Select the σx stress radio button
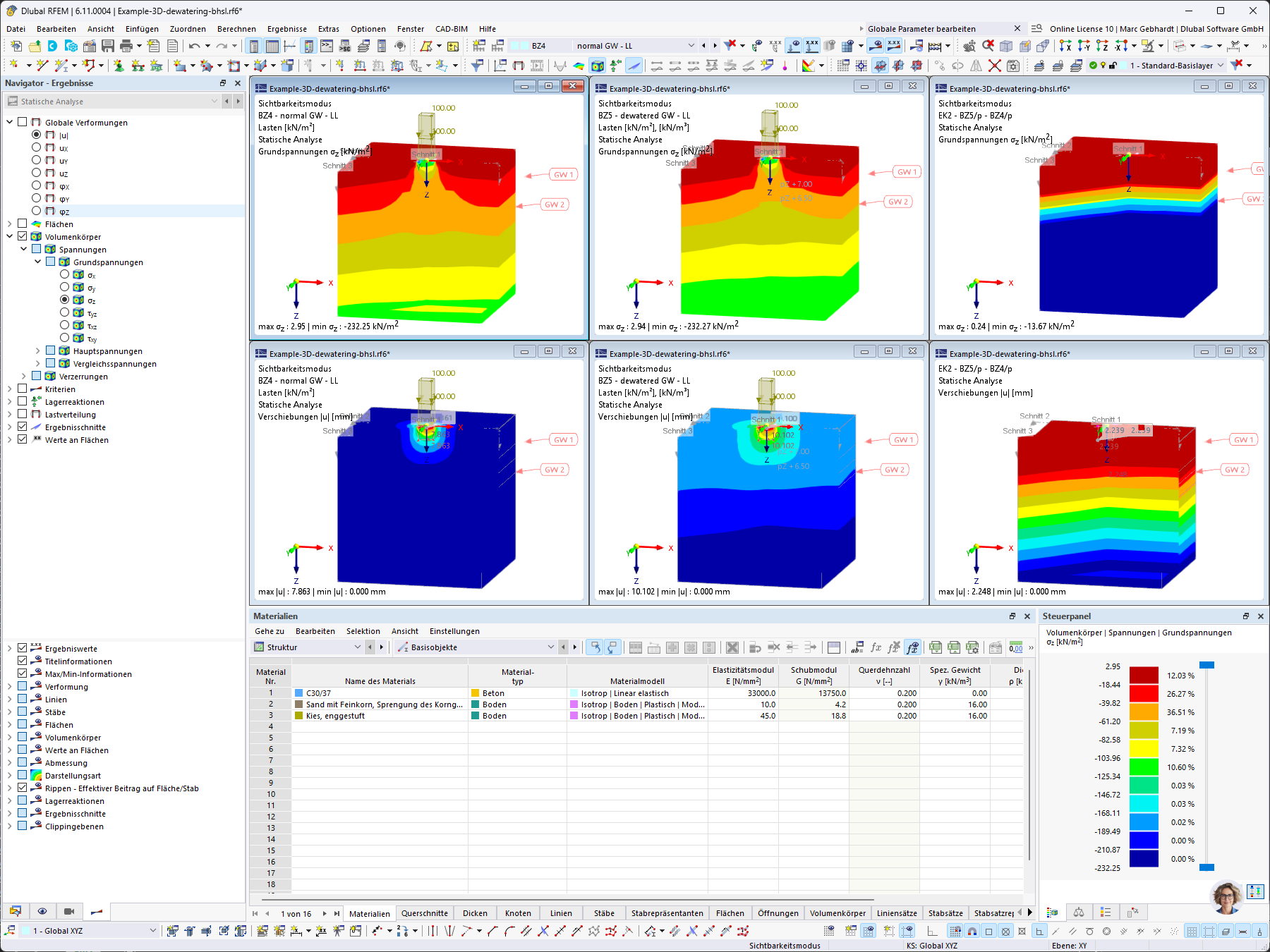Screen dimensions: 1270x952 pos(64,274)
